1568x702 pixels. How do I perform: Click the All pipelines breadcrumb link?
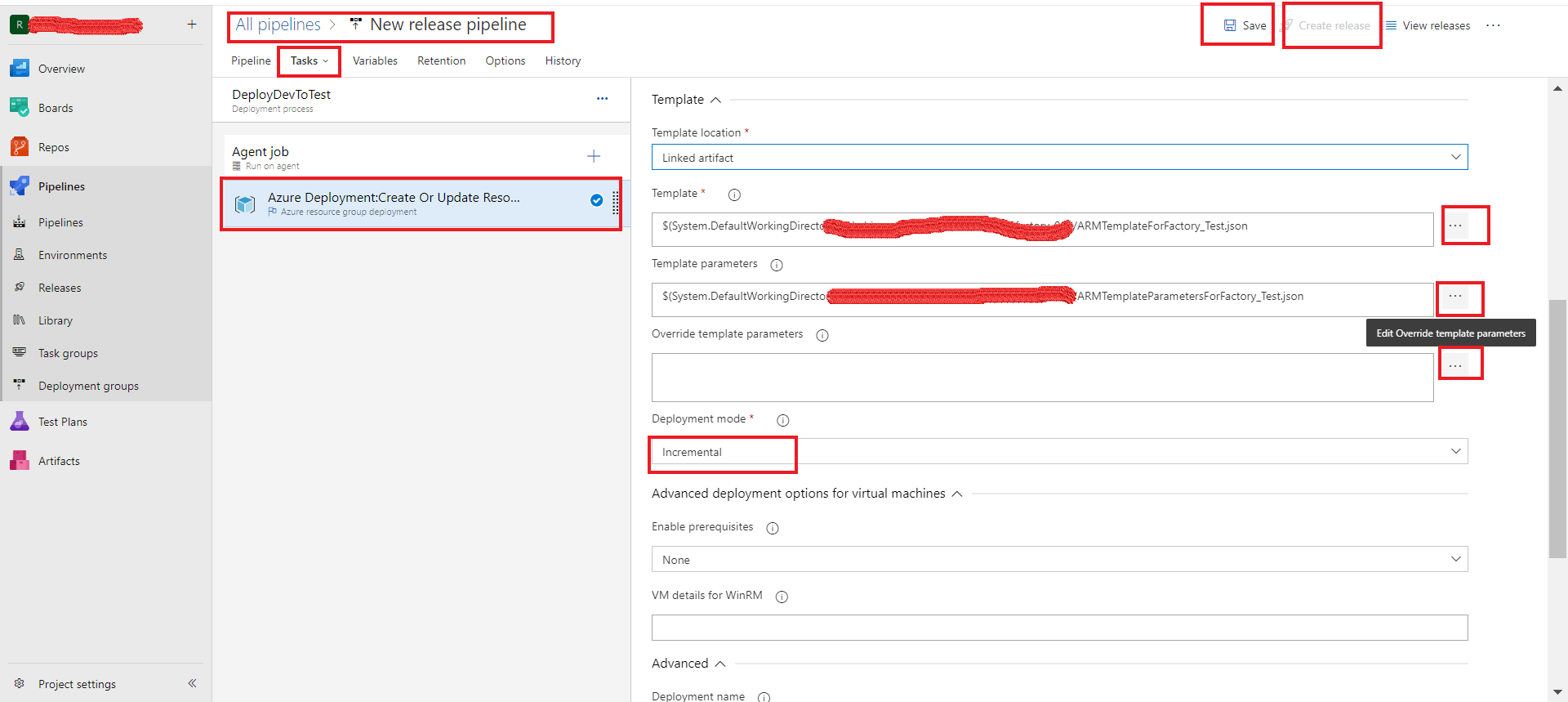[278, 25]
